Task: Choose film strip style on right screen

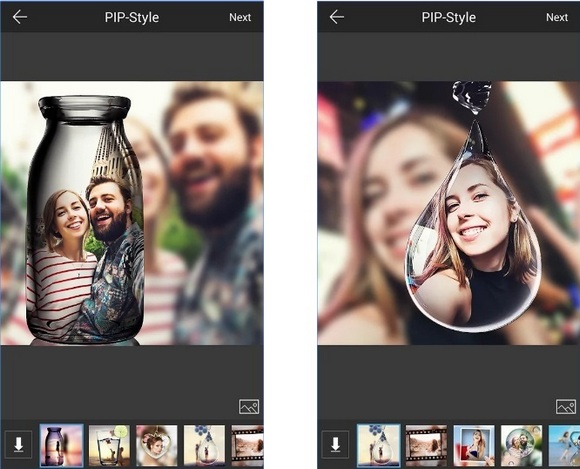Action: pos(426,445)
